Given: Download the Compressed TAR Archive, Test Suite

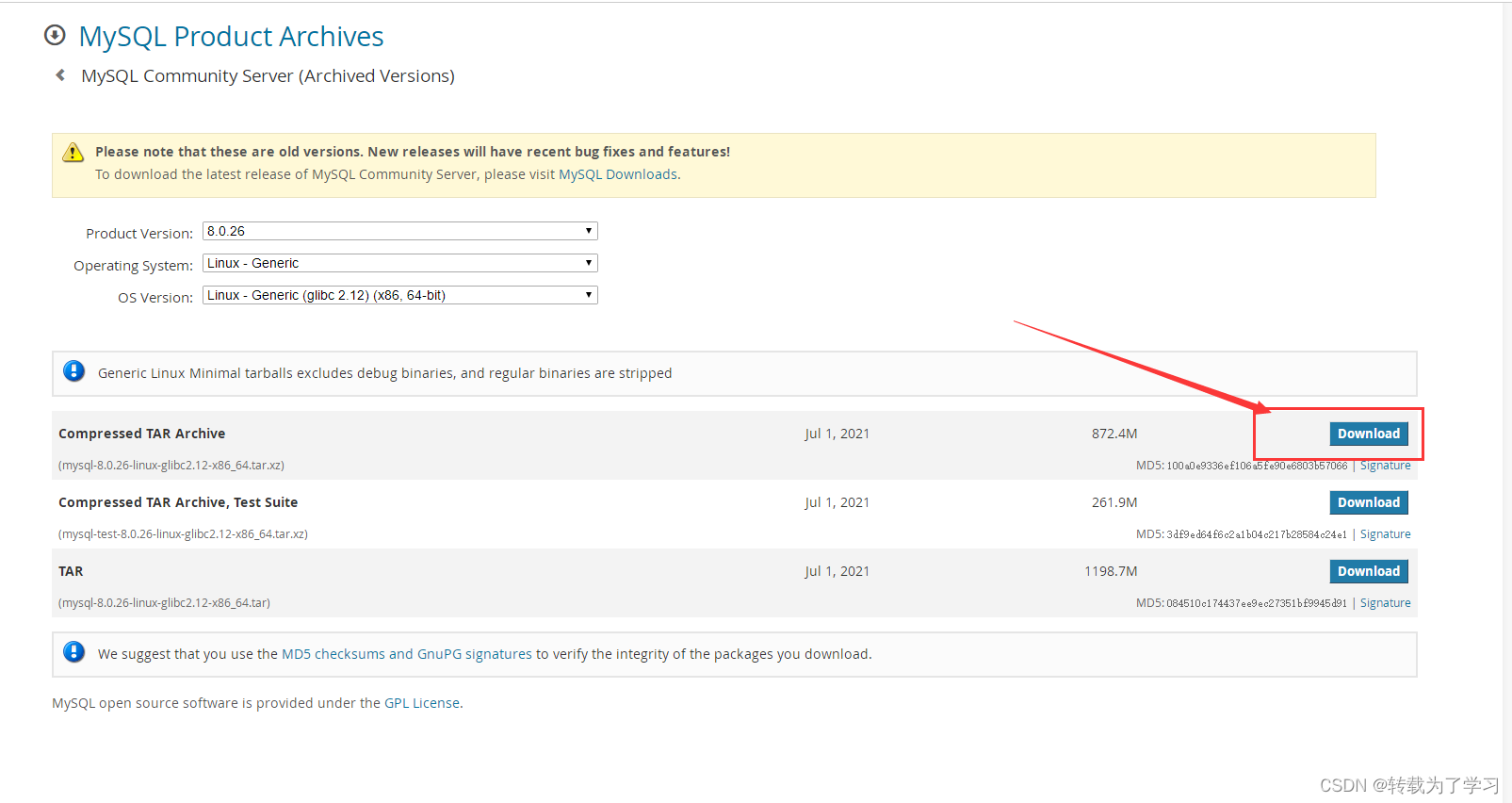Looking at the screenshot, I should pos(1369,502).
